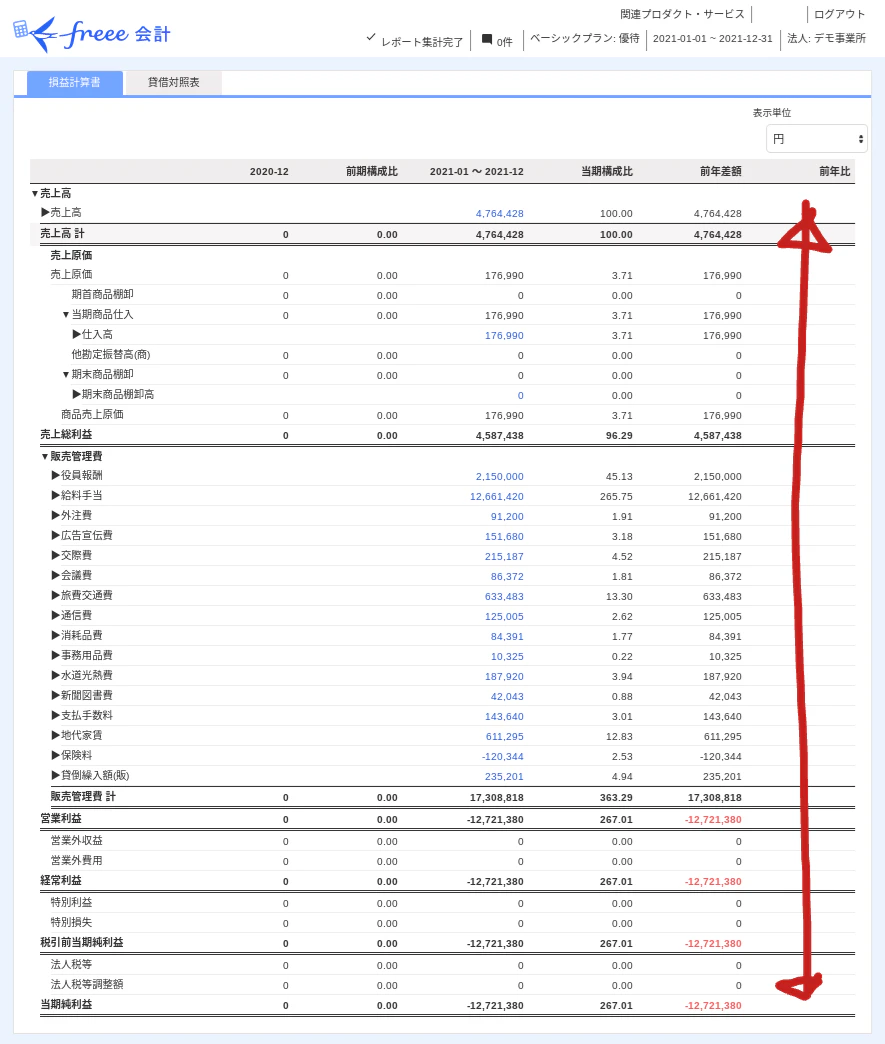The width and height of the screenshot is (885, 1044).
Task: Open the notifications speech bubble icon
Action: 487,40
